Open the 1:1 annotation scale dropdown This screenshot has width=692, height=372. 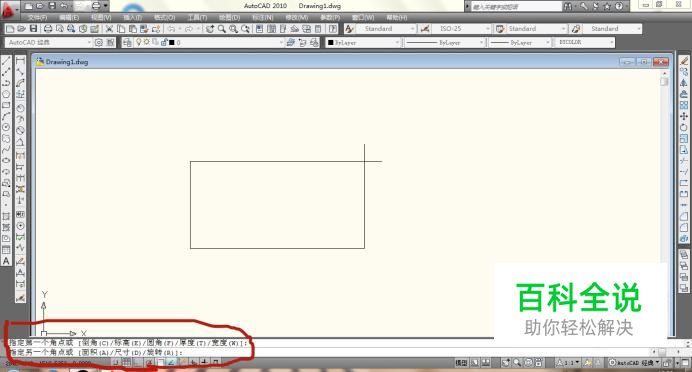(568, 363)
